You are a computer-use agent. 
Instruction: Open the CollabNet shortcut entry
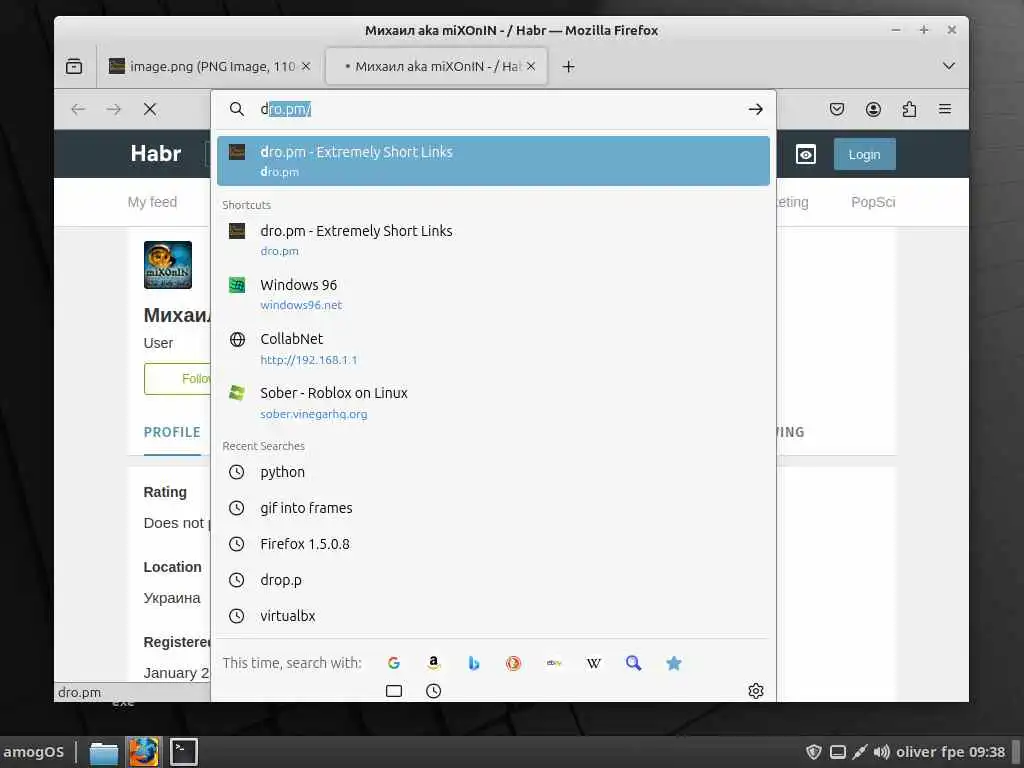pos(493,348)
